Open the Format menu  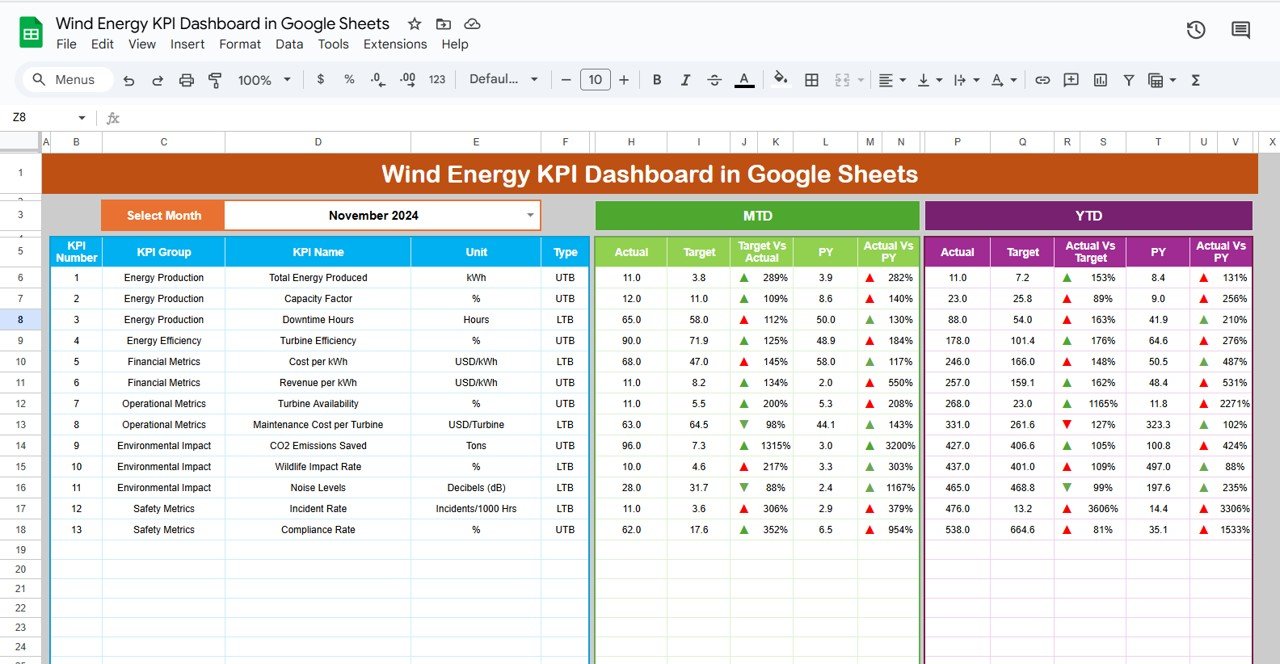(240, 44)
